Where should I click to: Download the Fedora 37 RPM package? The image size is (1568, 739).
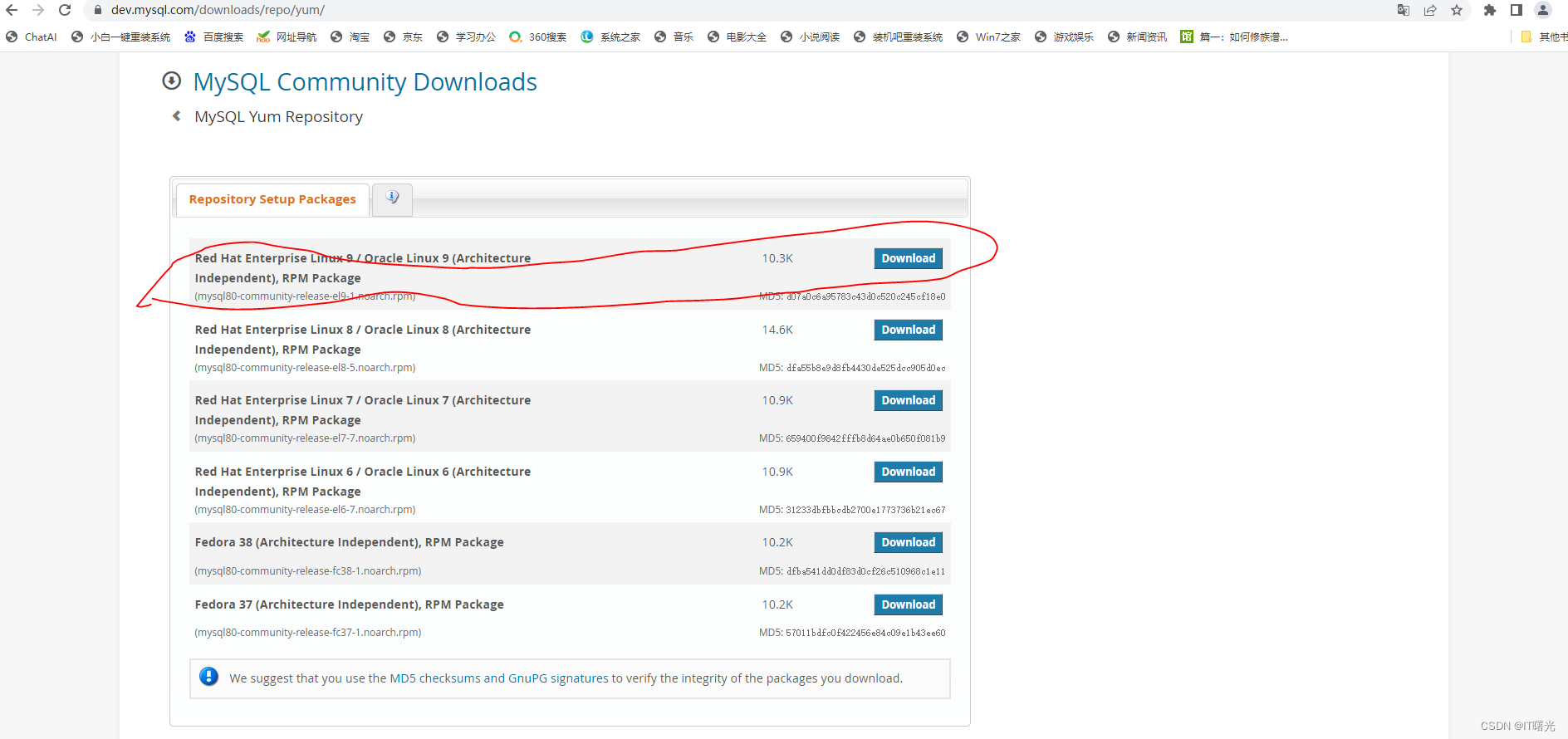point(908,604)
